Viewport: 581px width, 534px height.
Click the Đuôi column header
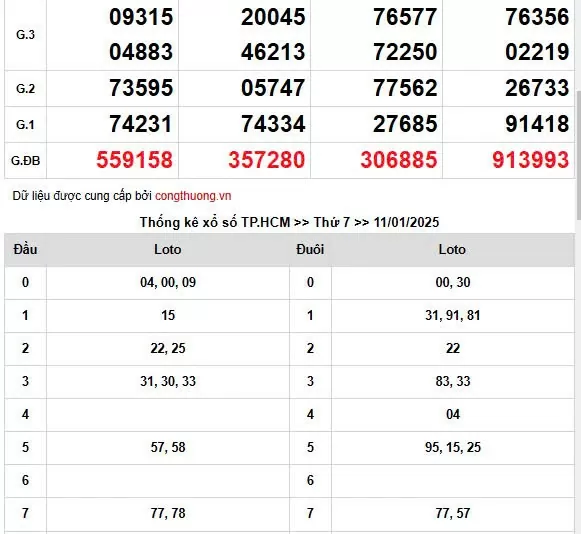tap(310, 249)
